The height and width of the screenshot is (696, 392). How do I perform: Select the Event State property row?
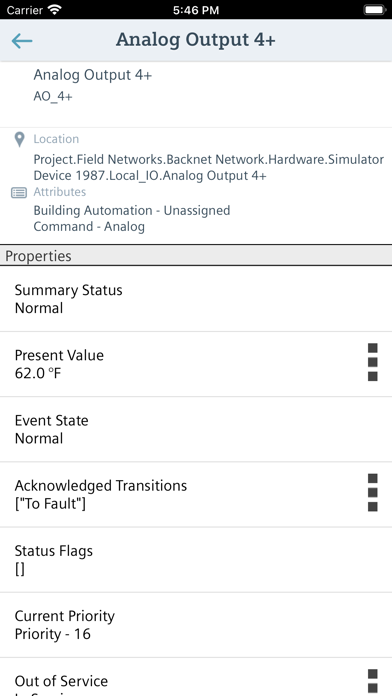196,429
